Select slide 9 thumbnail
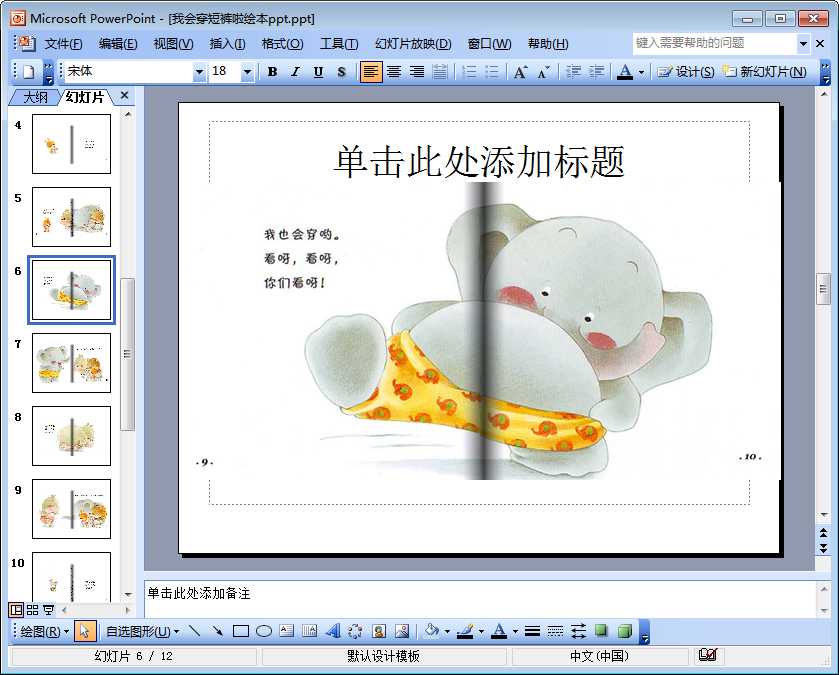Screen dimensions: 839x675 (x=71, y=509)
